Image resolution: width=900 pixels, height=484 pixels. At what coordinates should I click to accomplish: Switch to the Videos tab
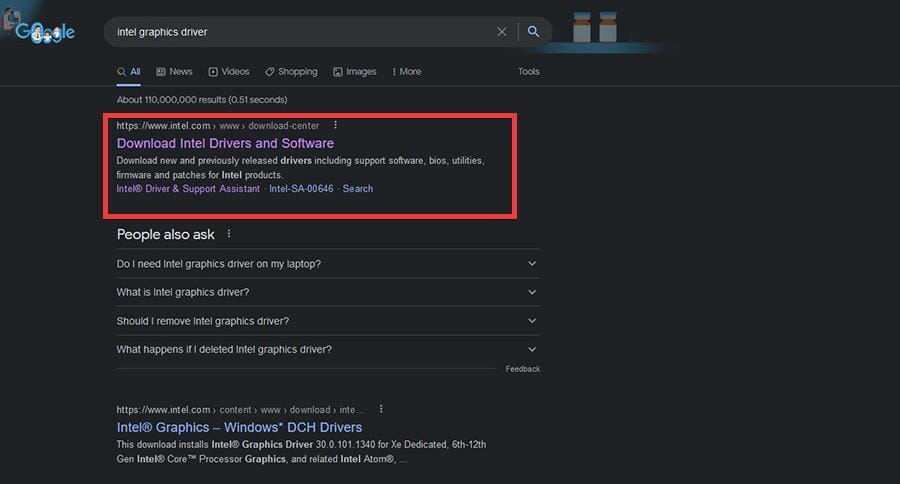click(229, 72)
